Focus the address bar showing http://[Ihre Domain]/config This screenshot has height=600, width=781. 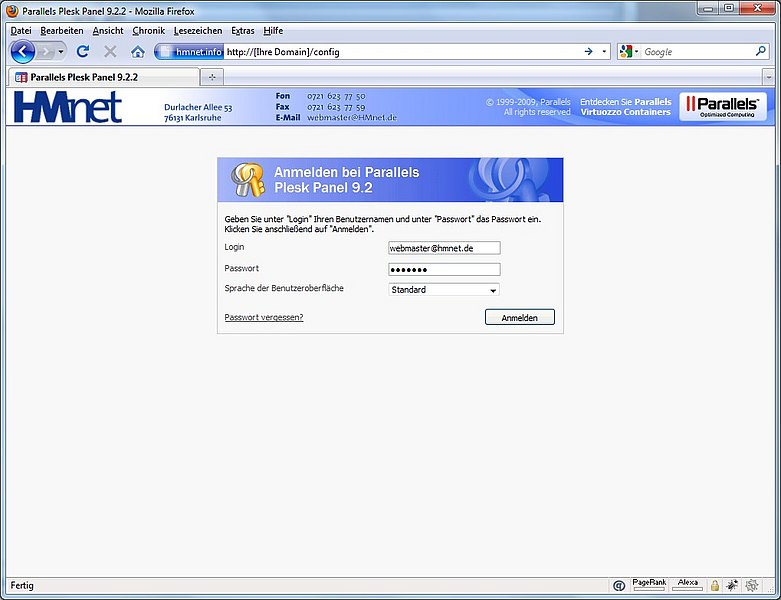(x=401, y=52)
